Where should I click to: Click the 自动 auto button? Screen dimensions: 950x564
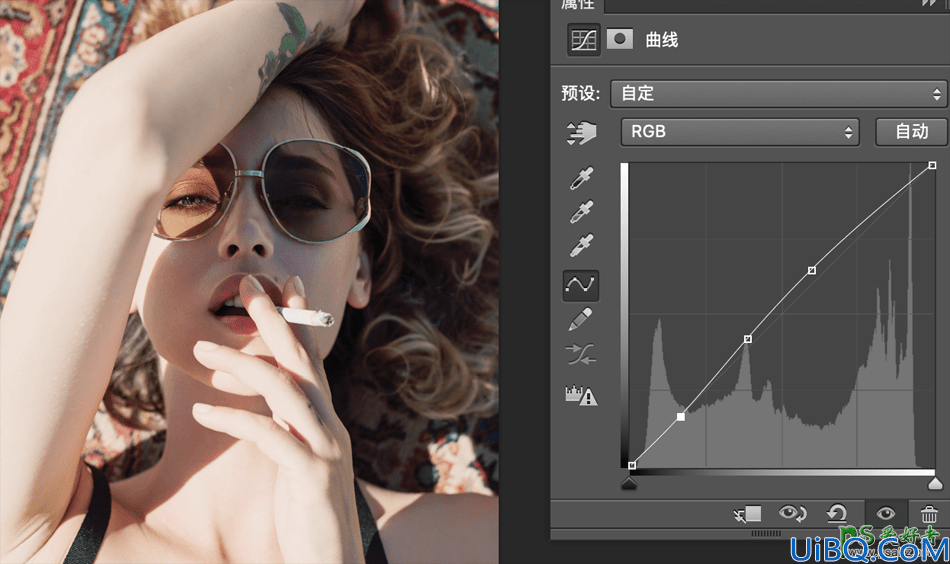coord(911,131)
